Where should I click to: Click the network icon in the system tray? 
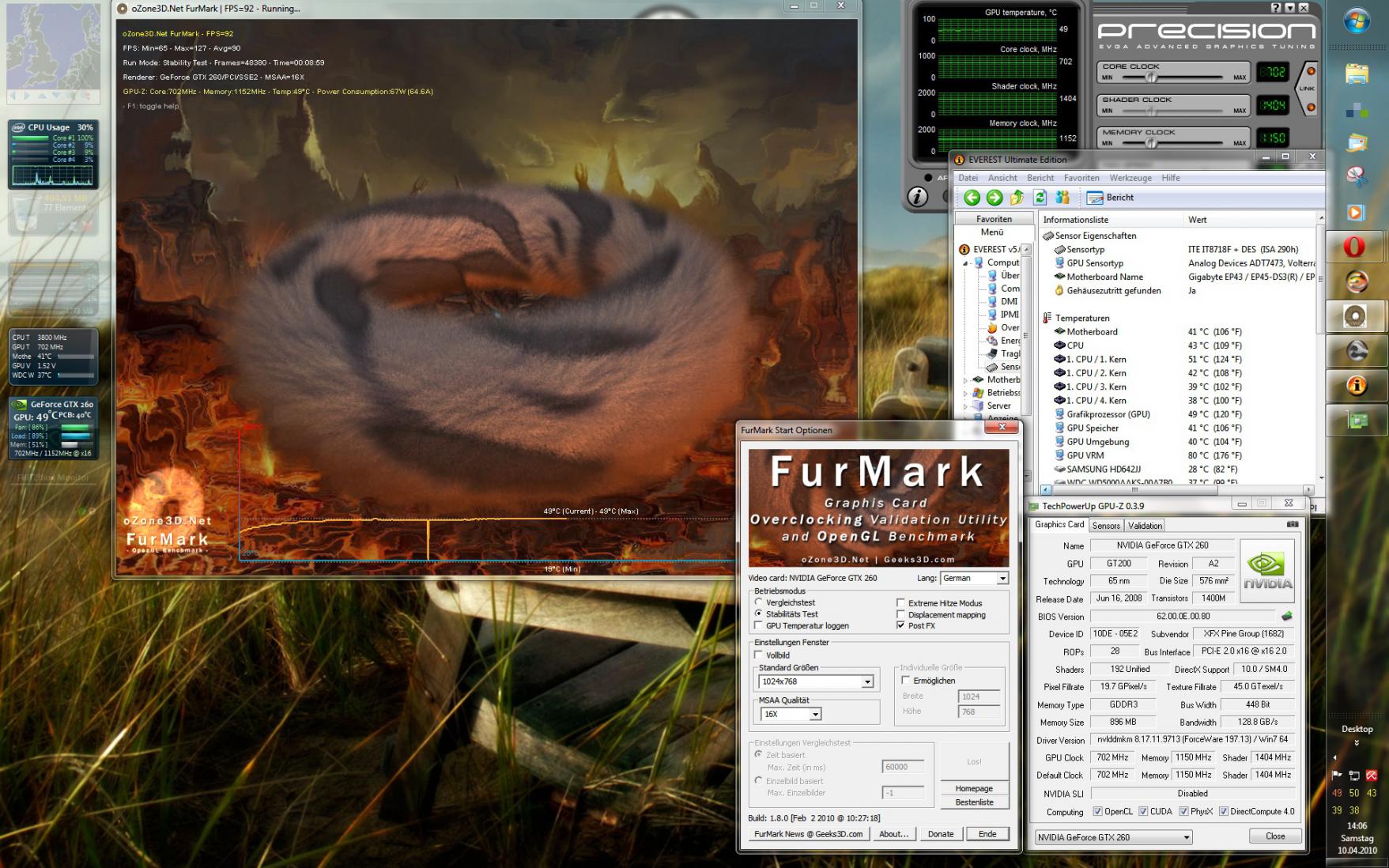coord(1354,776)
